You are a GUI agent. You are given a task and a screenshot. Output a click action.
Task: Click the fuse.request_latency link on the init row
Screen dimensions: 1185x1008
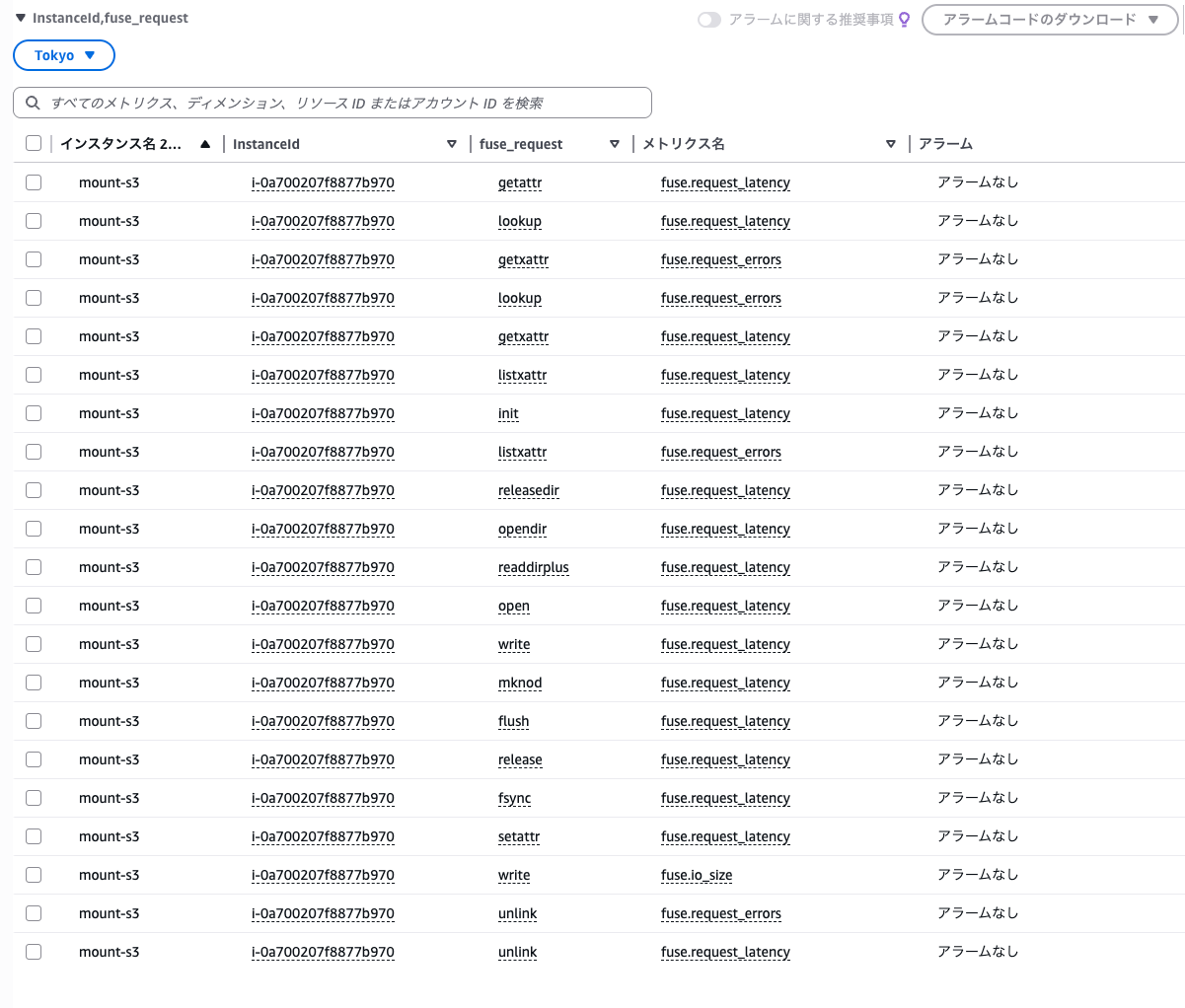click(x=725, y=413)
